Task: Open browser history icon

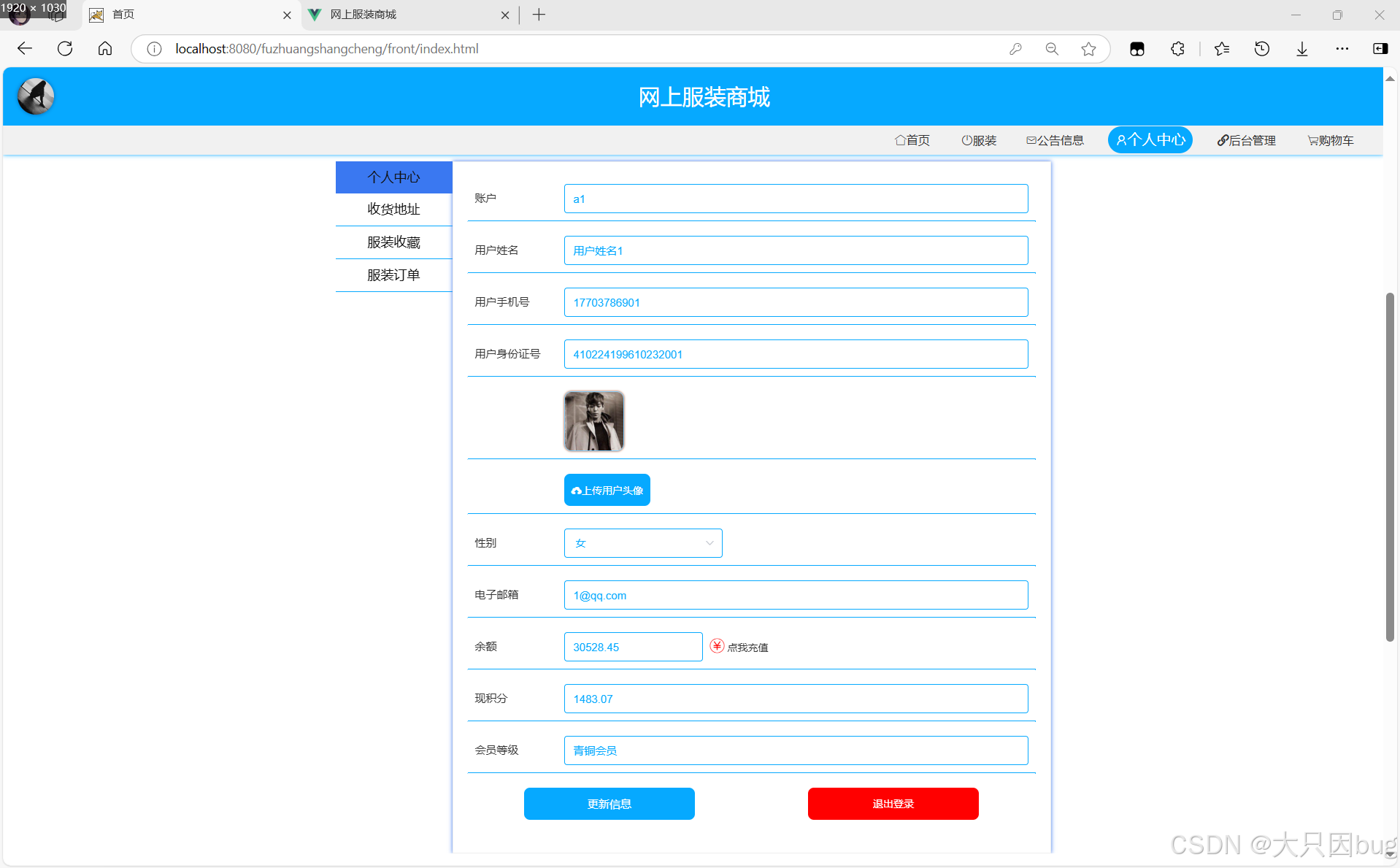Action: click(1262, 49)
